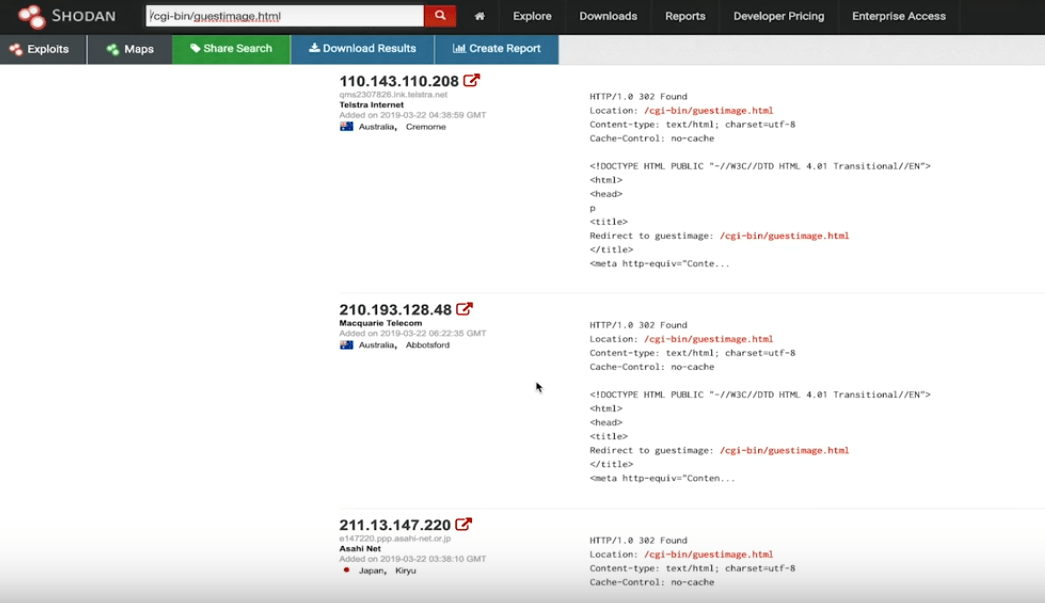The width and height of the screenshot is (1045, 603).
Task: Click the 210.193.128.48 result heading
Action: point(398,308)
